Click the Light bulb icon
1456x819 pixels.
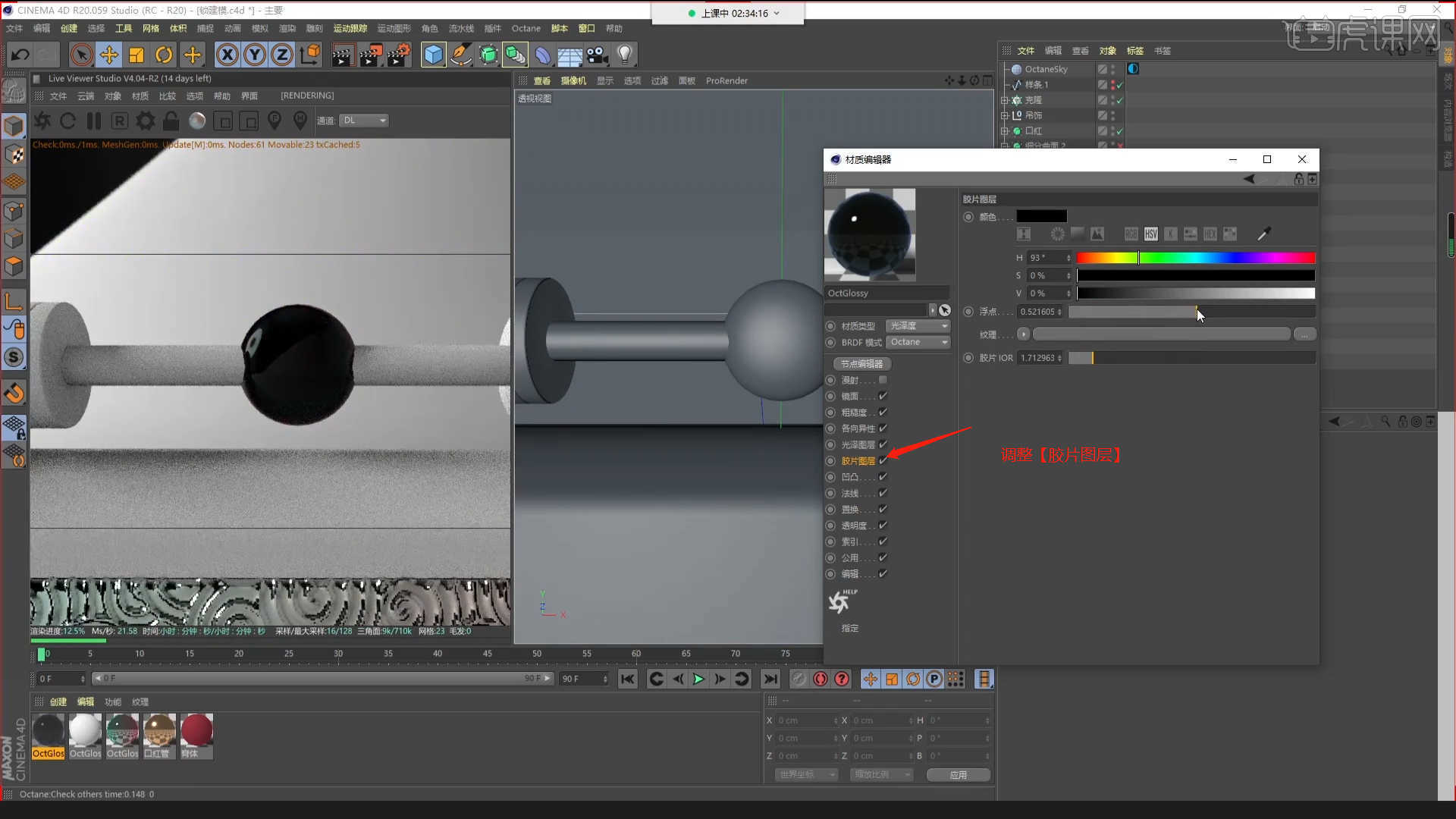(x=625, y=55)
